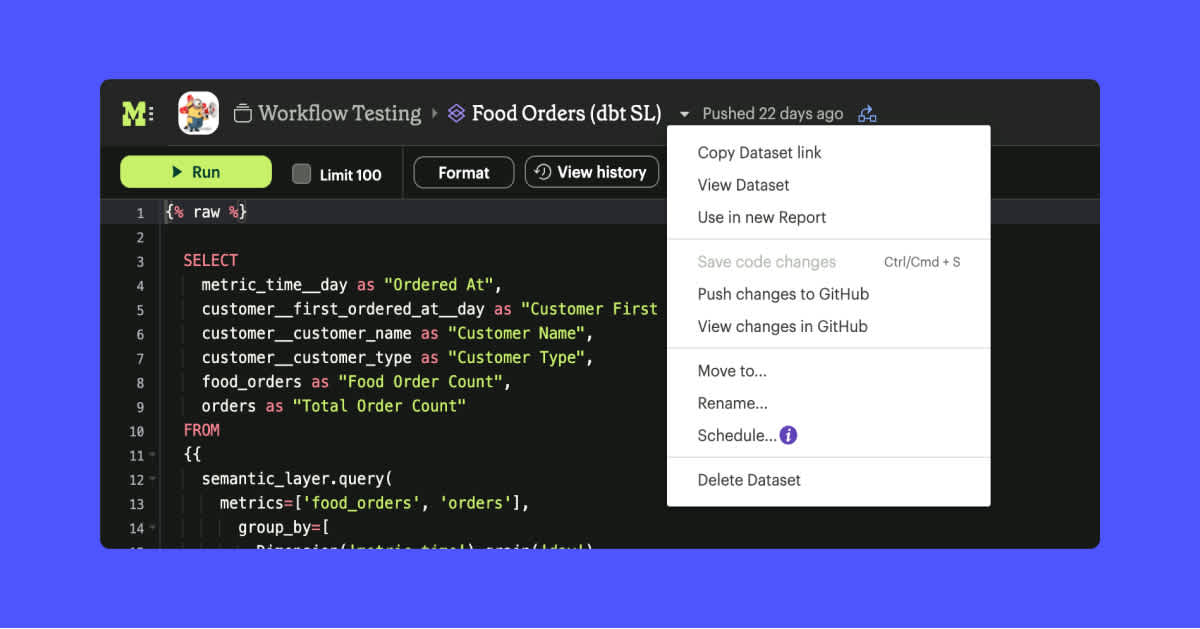
Task: Click the SELECT keyword on line 3
Action: pos(210,260)
